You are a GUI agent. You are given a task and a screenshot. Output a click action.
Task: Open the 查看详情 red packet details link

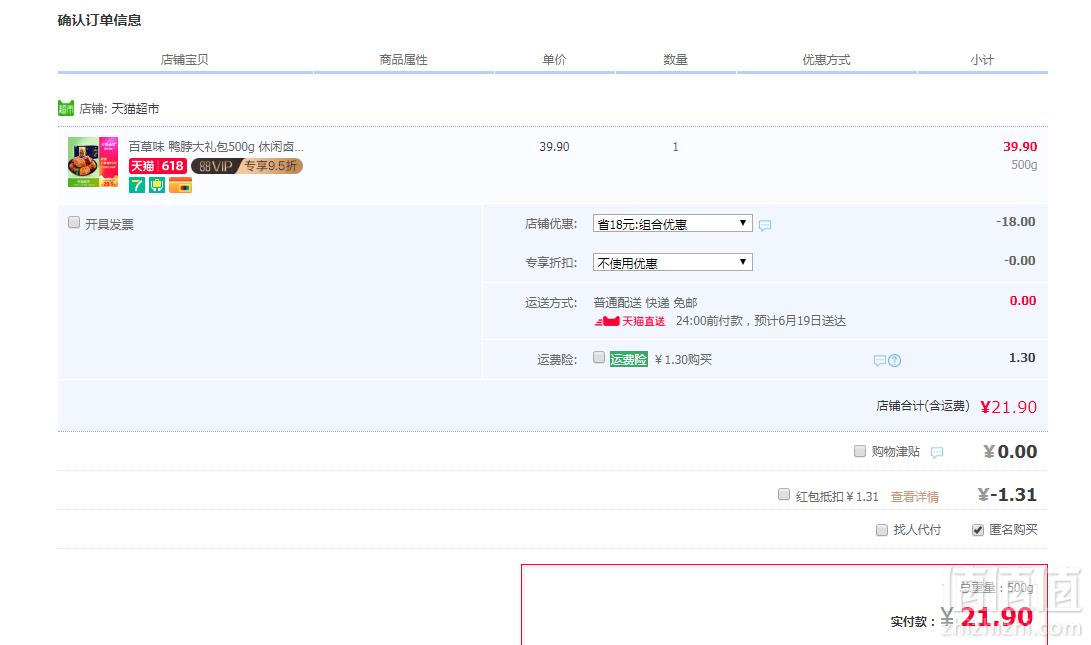(x=915, y=497)
